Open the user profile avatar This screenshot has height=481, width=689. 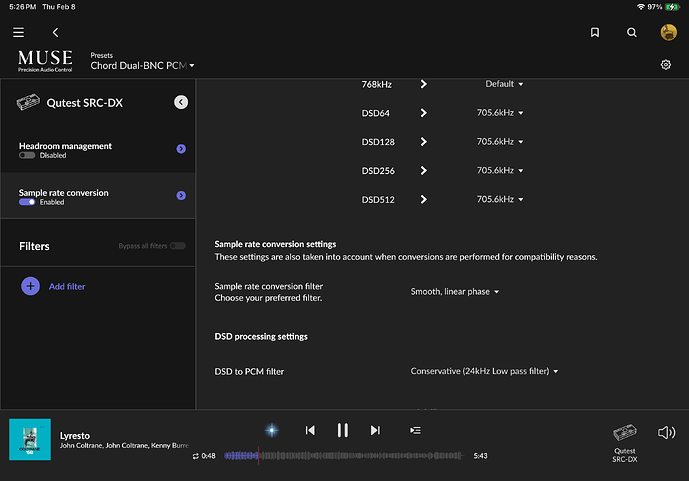pyautogui.click(x=668, y=33)
